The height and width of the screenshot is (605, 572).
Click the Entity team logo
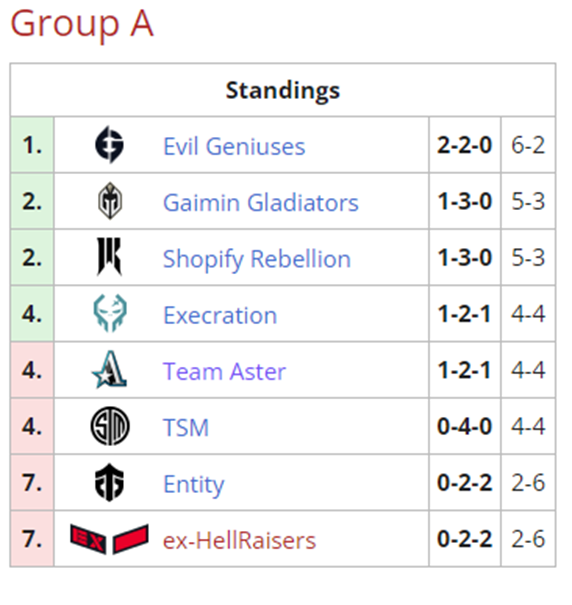110,482
